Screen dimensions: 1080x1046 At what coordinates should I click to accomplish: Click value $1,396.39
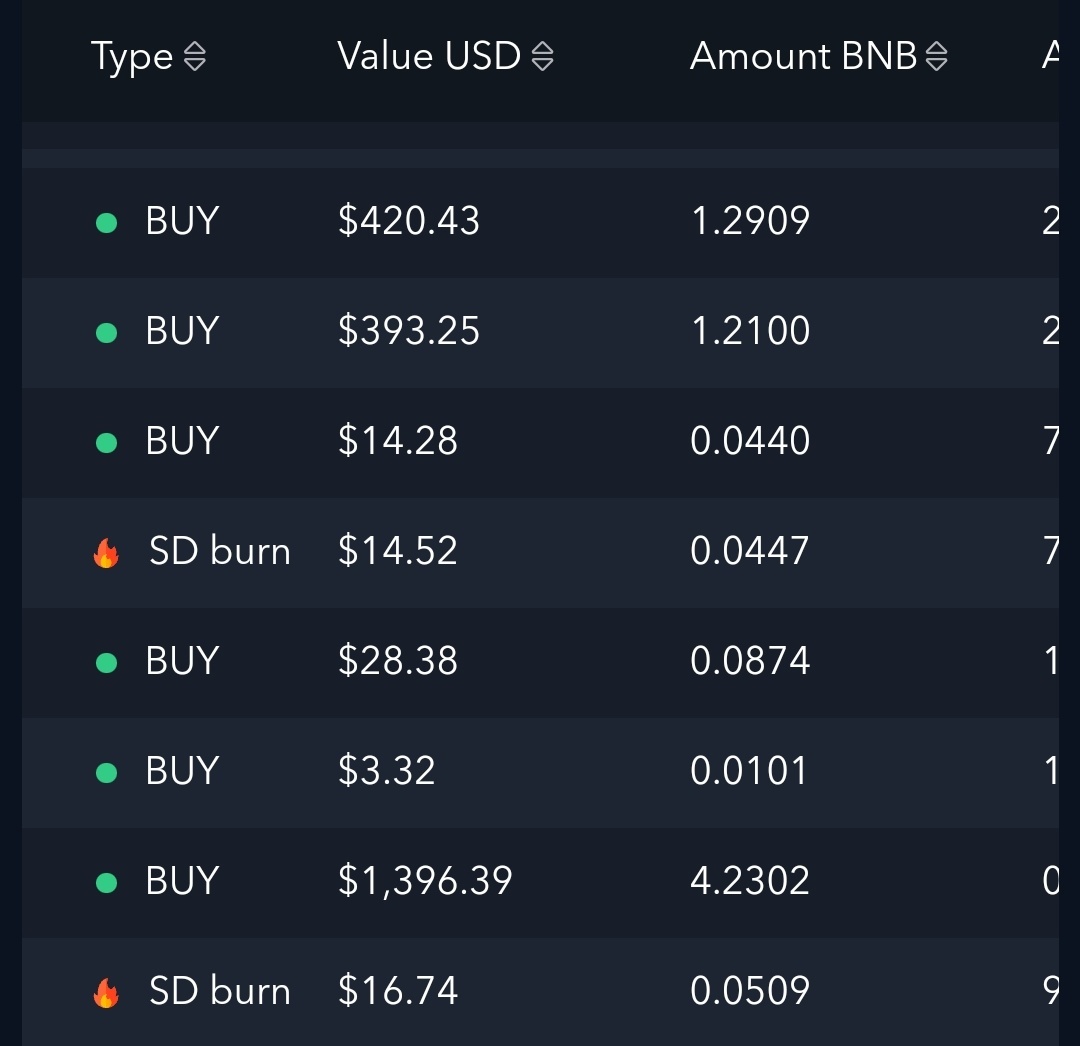tap(425, 881)
